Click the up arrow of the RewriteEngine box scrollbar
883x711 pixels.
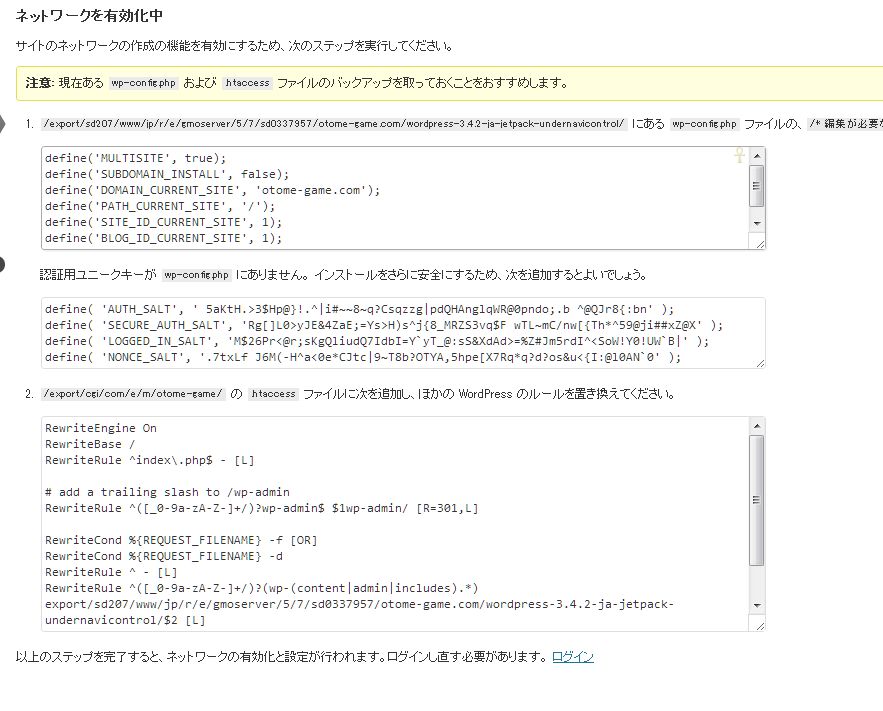pyautogui.click(x=757, y=426)
